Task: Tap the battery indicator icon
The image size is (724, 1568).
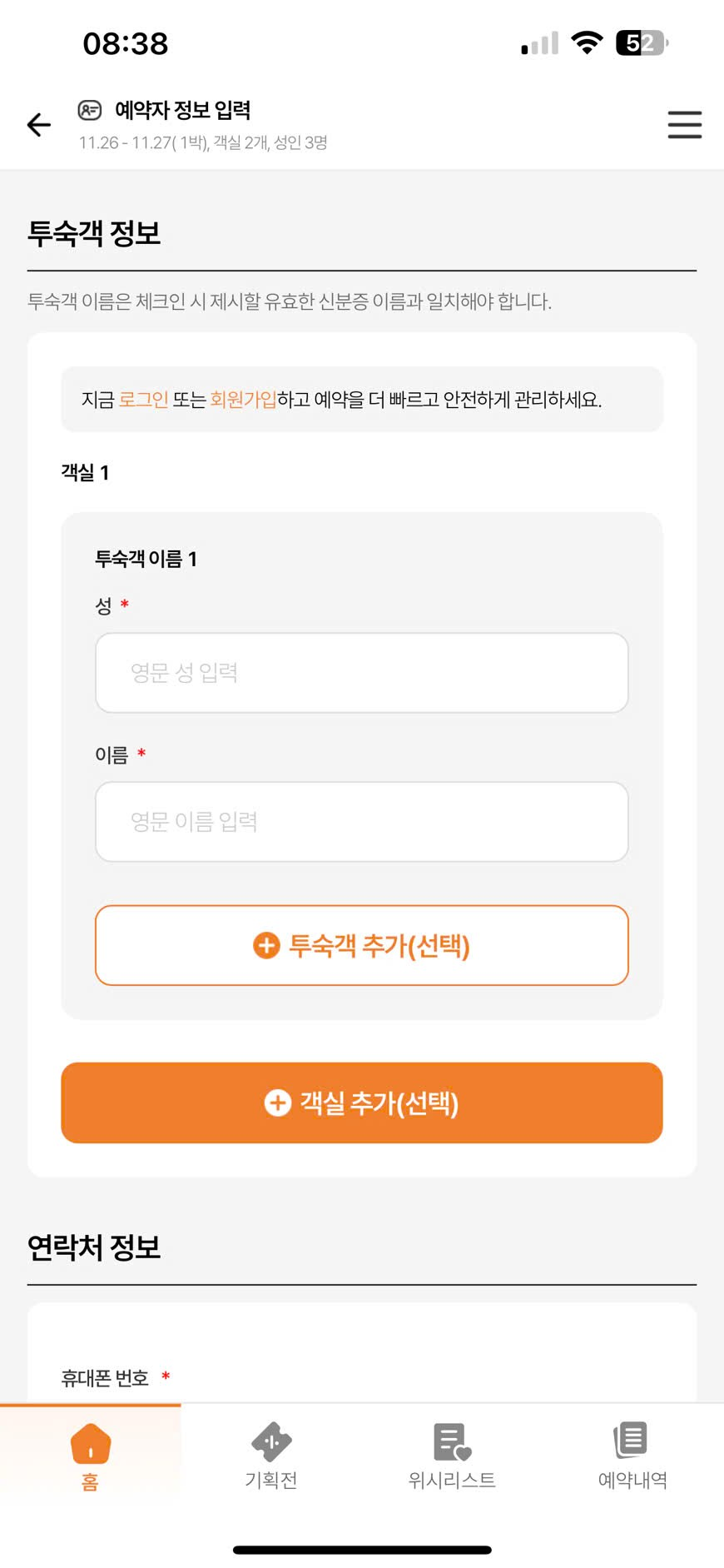Action: [642, 43]
